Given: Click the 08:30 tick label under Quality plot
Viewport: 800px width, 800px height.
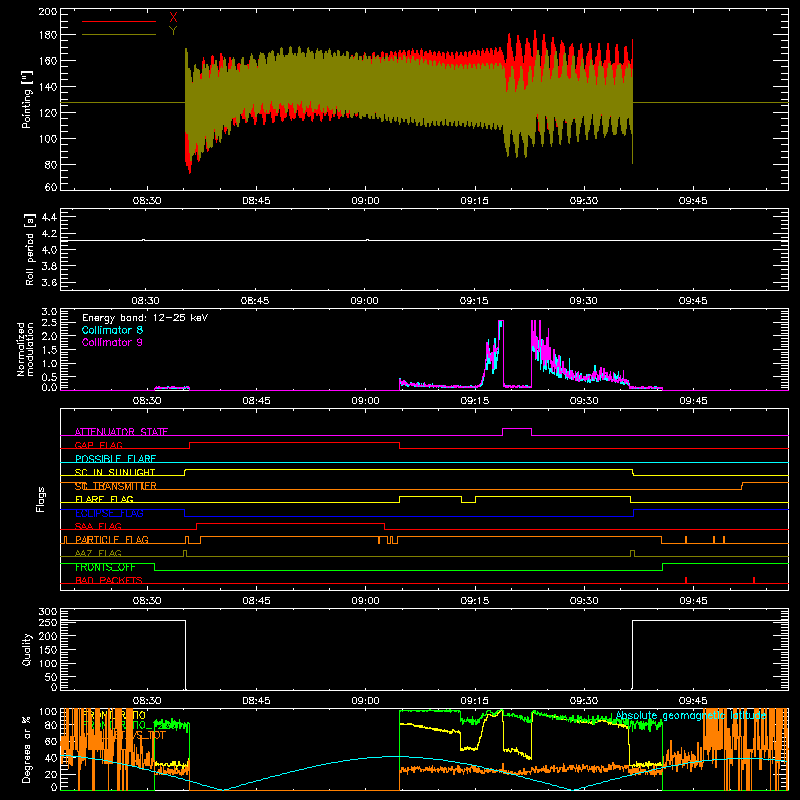Looking at the screenshot, I should (x=147, y=701).
